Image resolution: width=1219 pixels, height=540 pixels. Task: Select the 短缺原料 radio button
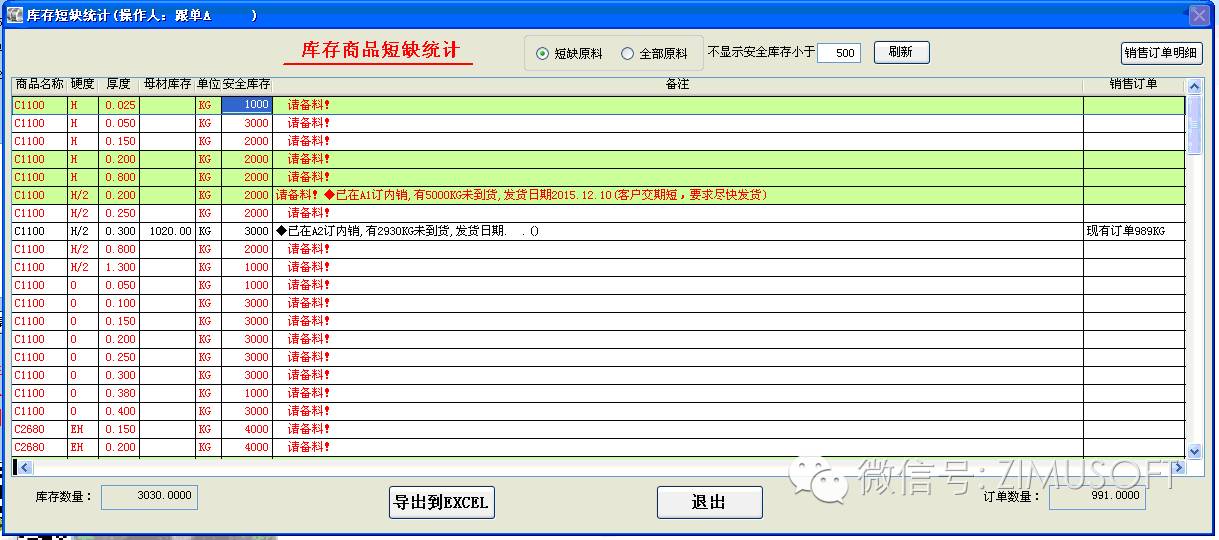click(543, 54)
